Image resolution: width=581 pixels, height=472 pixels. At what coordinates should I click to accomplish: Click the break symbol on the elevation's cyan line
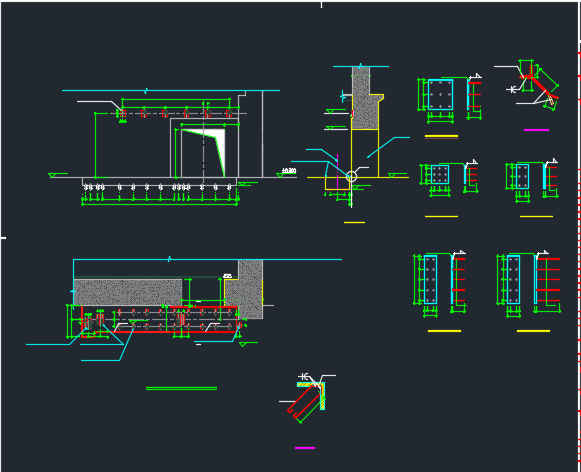(x=147, y=90)
